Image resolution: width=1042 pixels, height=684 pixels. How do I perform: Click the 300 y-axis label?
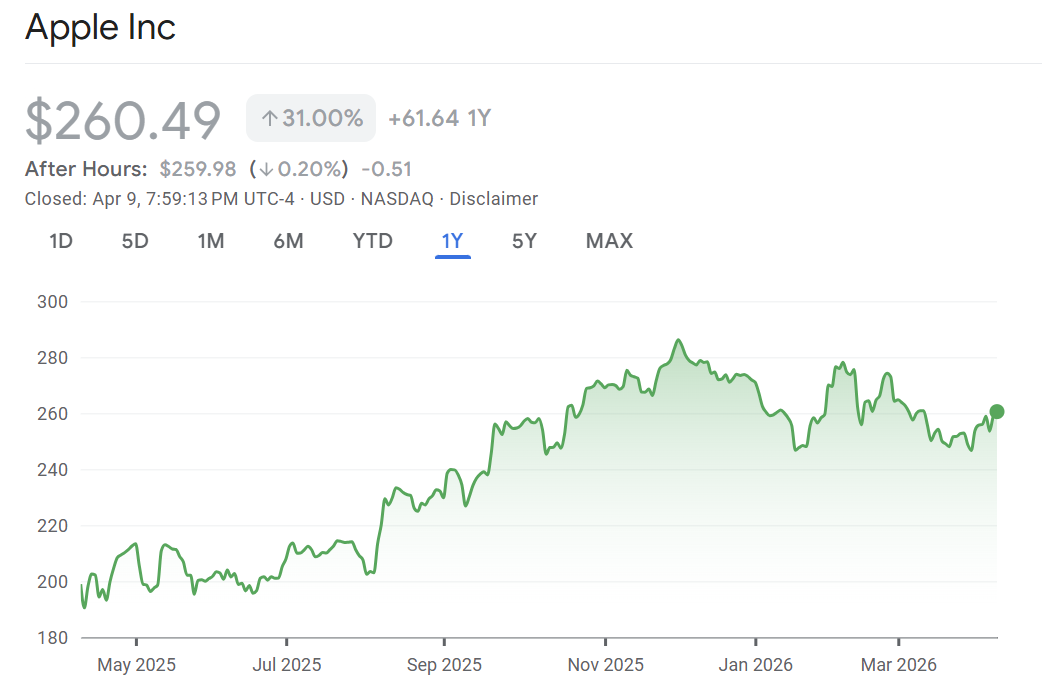coord(53,302)
